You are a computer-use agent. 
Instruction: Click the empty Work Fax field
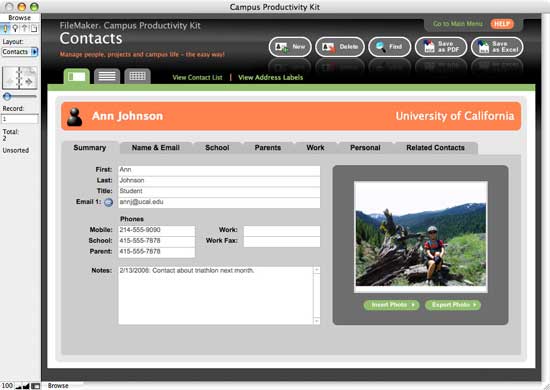coord(282,241)
